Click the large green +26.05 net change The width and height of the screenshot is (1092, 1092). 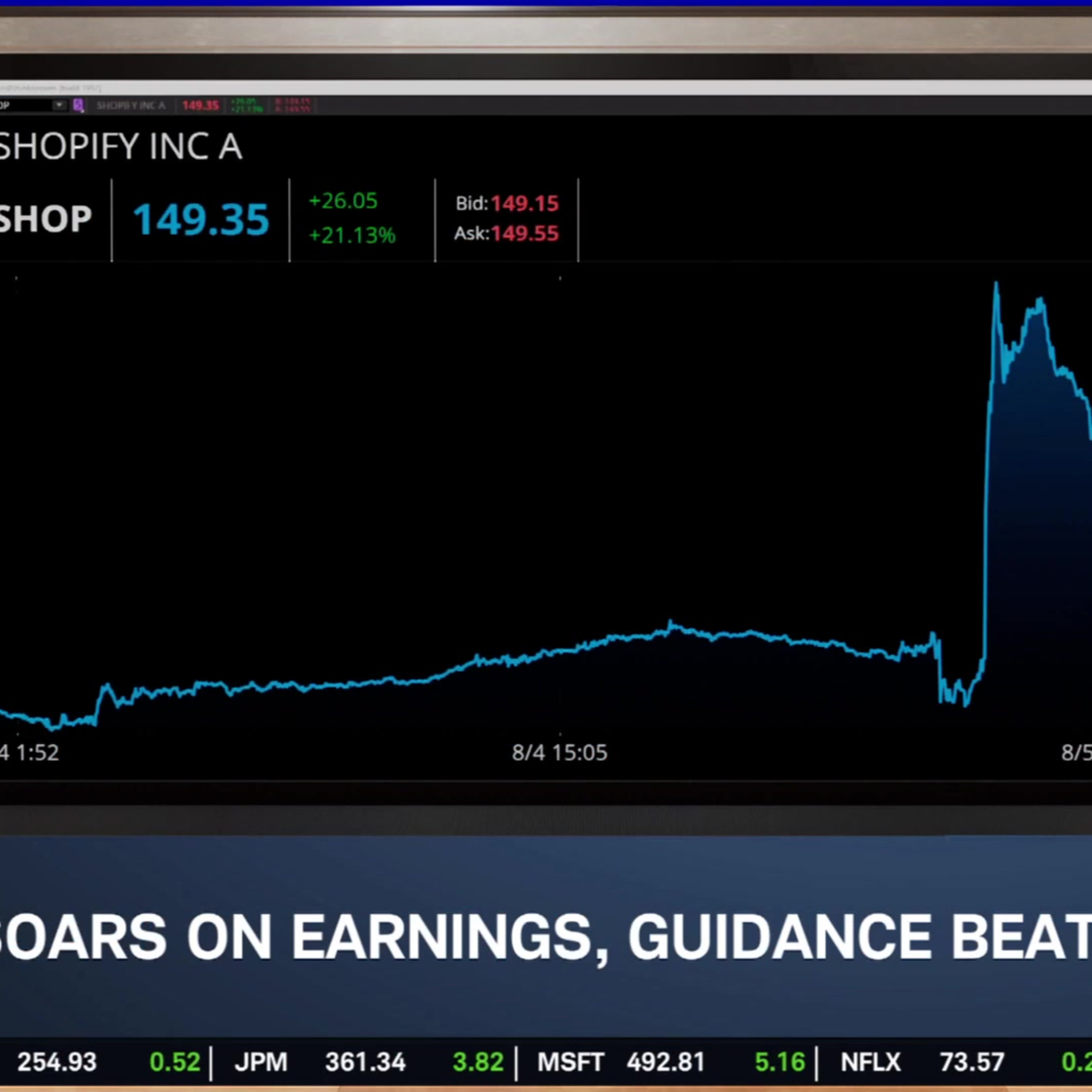(343, 201)
